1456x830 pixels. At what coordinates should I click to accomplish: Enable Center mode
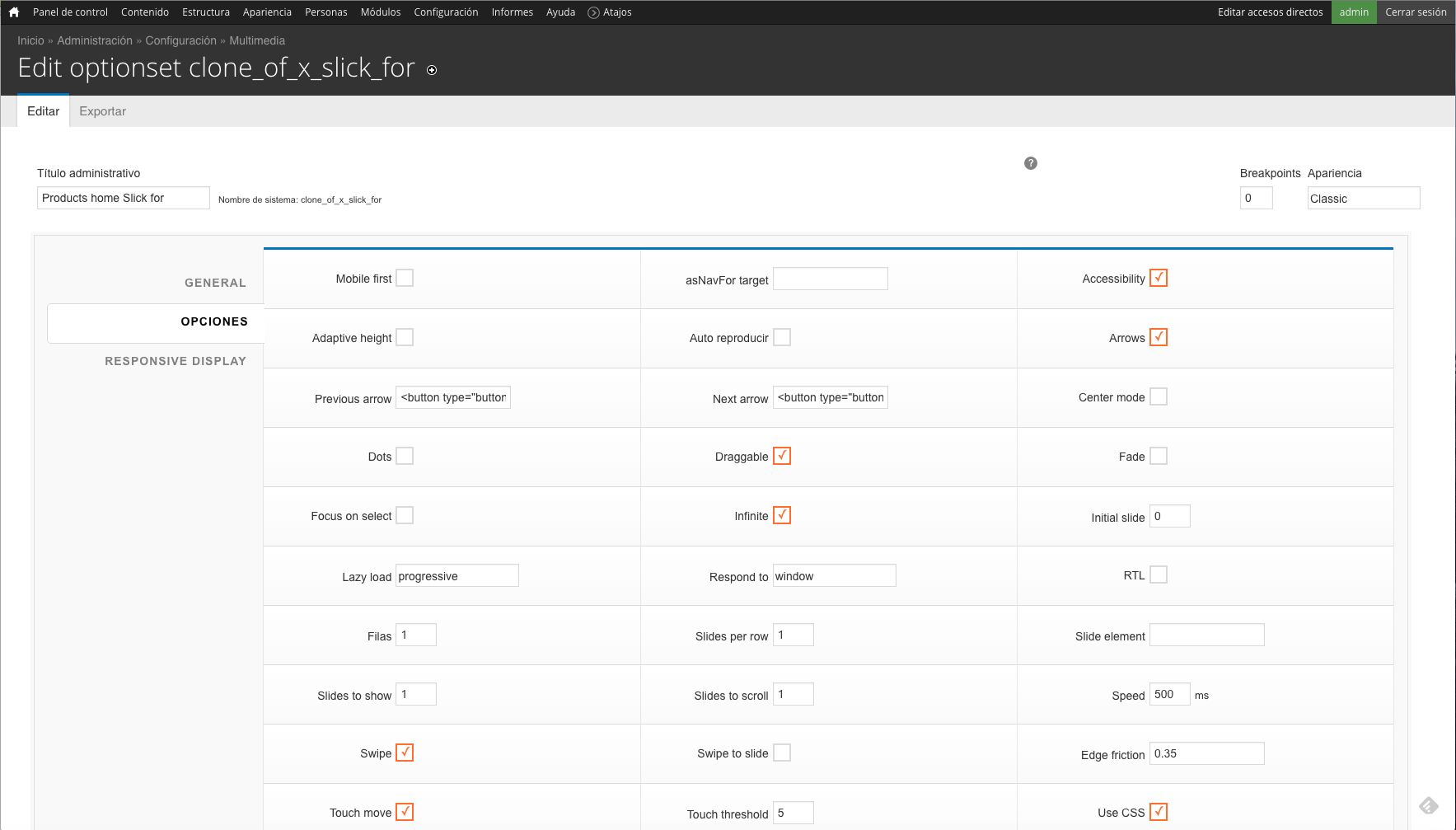1159,396
